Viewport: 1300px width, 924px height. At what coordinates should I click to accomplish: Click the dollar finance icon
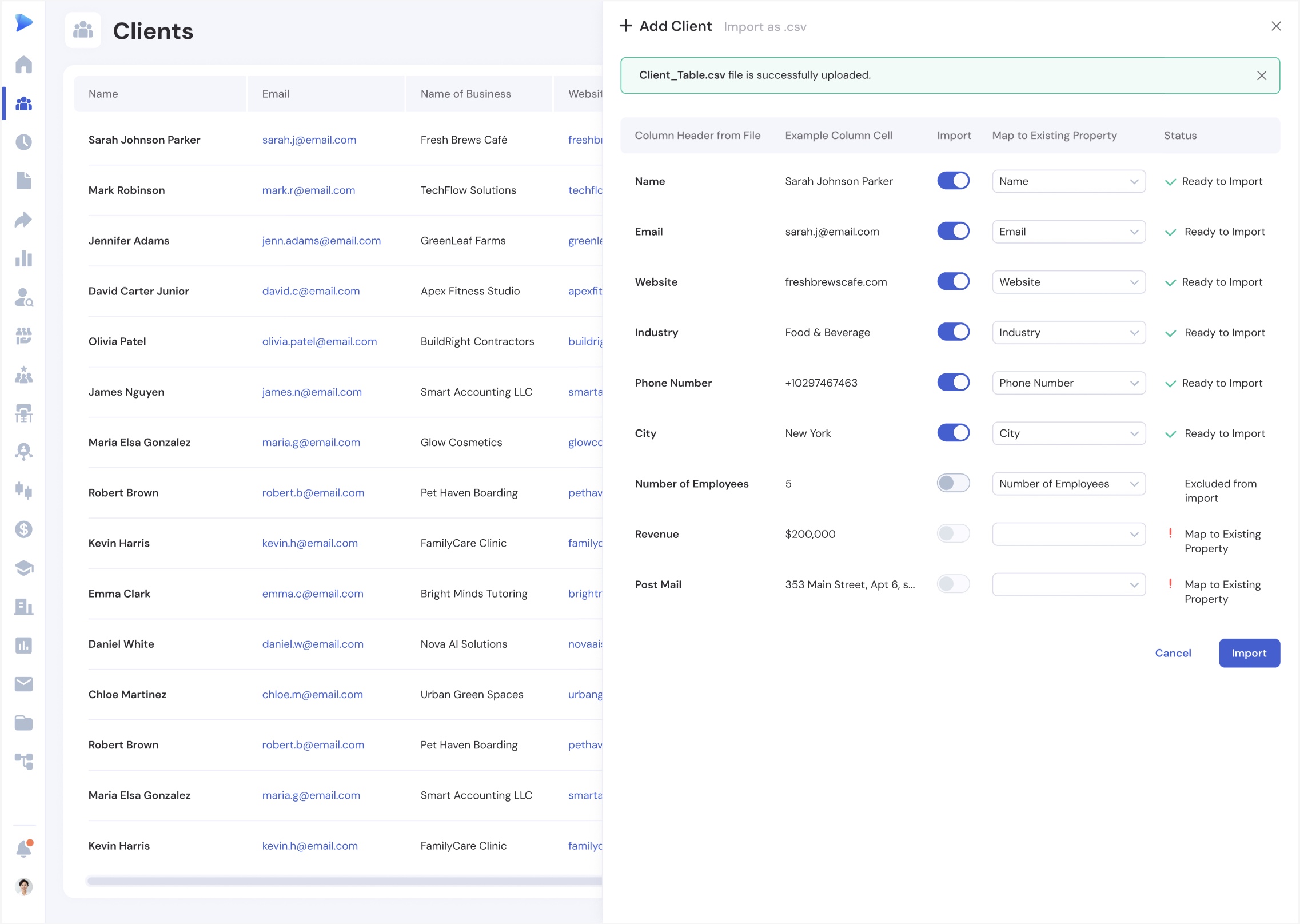(23, 529)
